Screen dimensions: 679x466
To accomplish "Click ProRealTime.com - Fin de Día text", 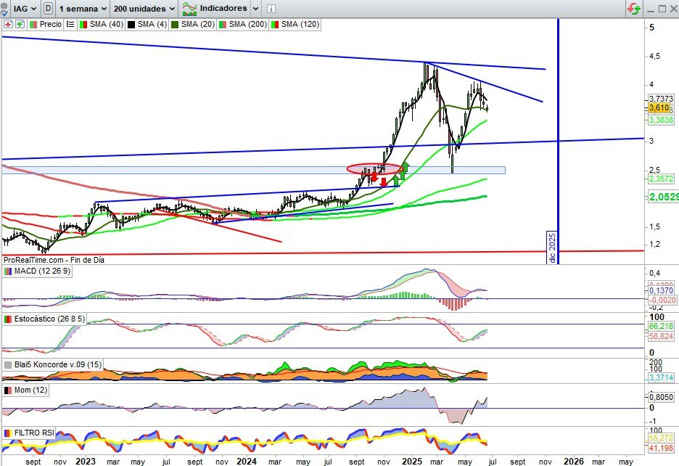I will click(54, 260).
